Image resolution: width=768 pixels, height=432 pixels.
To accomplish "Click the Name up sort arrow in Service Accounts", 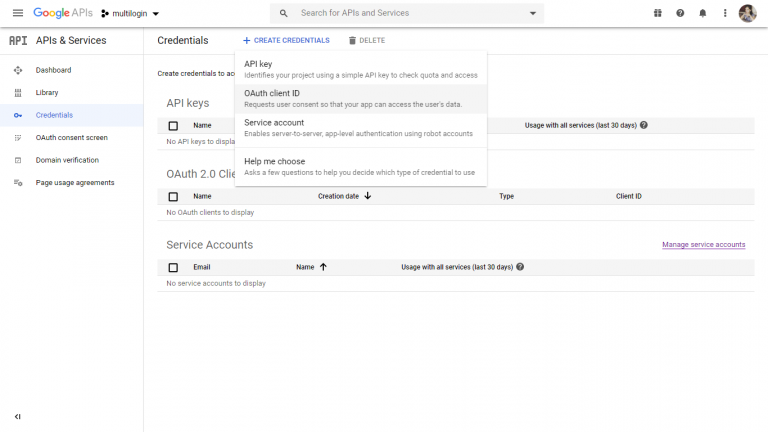I will (x=323, y=267).
